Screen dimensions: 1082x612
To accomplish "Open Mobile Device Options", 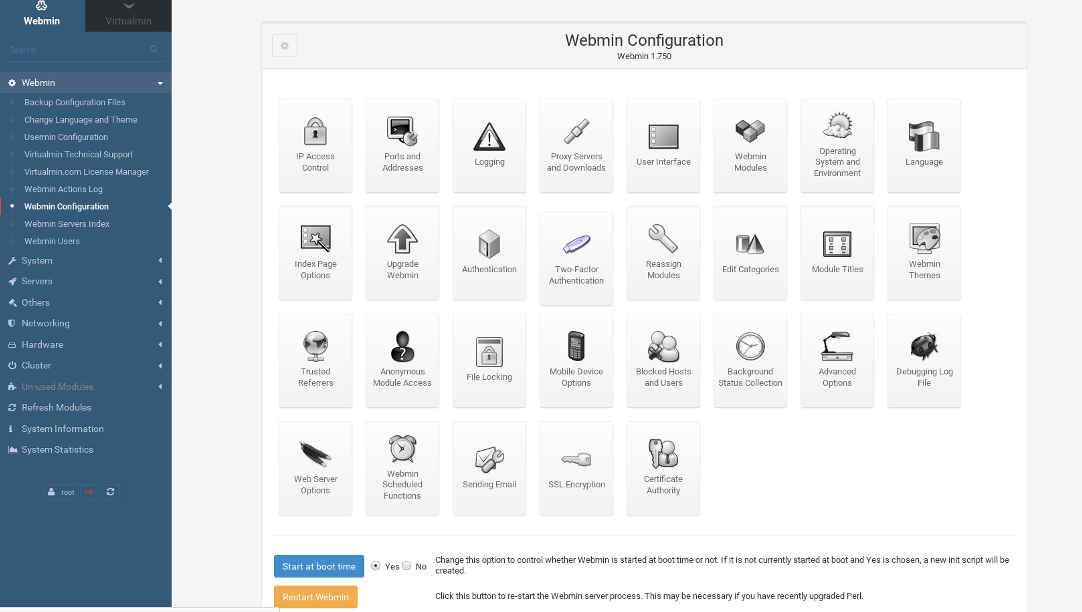I will pyautogui.click(x=576, y=361).
